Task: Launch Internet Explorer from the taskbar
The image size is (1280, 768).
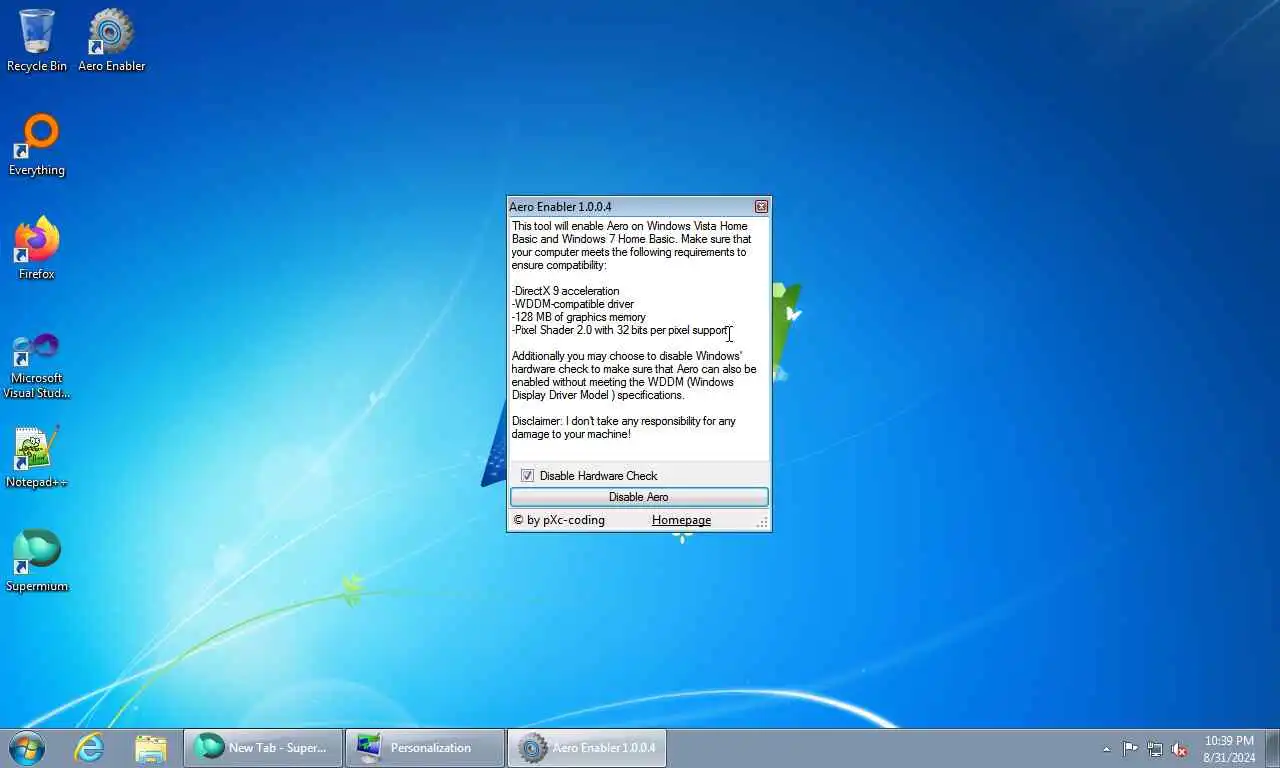Action: coord(90,747)
